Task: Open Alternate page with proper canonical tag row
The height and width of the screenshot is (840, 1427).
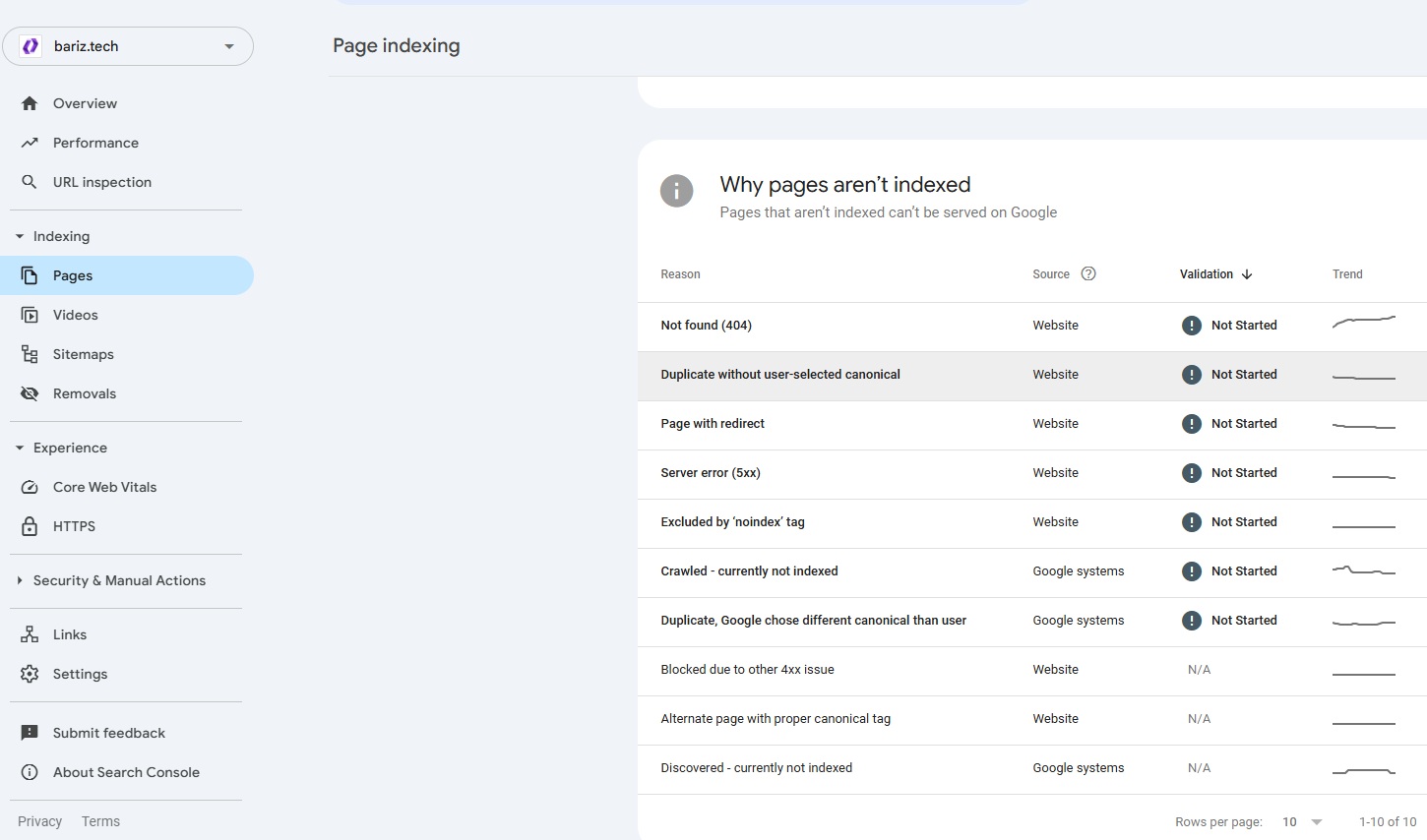Action: tap(1032, 720)
